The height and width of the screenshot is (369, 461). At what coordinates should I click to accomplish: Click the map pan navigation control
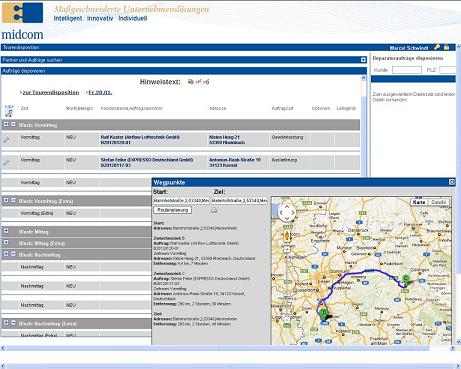click(287, 212)
